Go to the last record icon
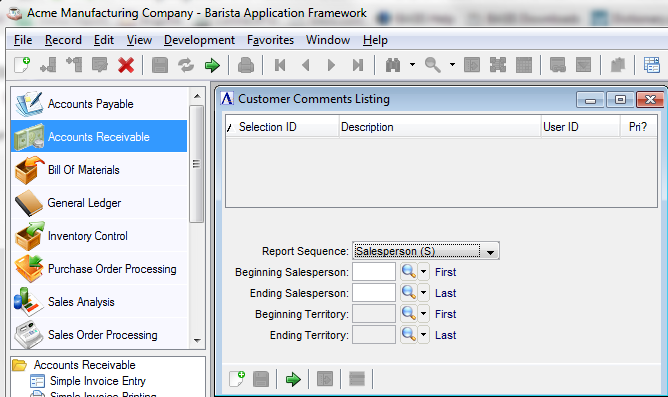 pyautogui.click(x=358, y=65)
